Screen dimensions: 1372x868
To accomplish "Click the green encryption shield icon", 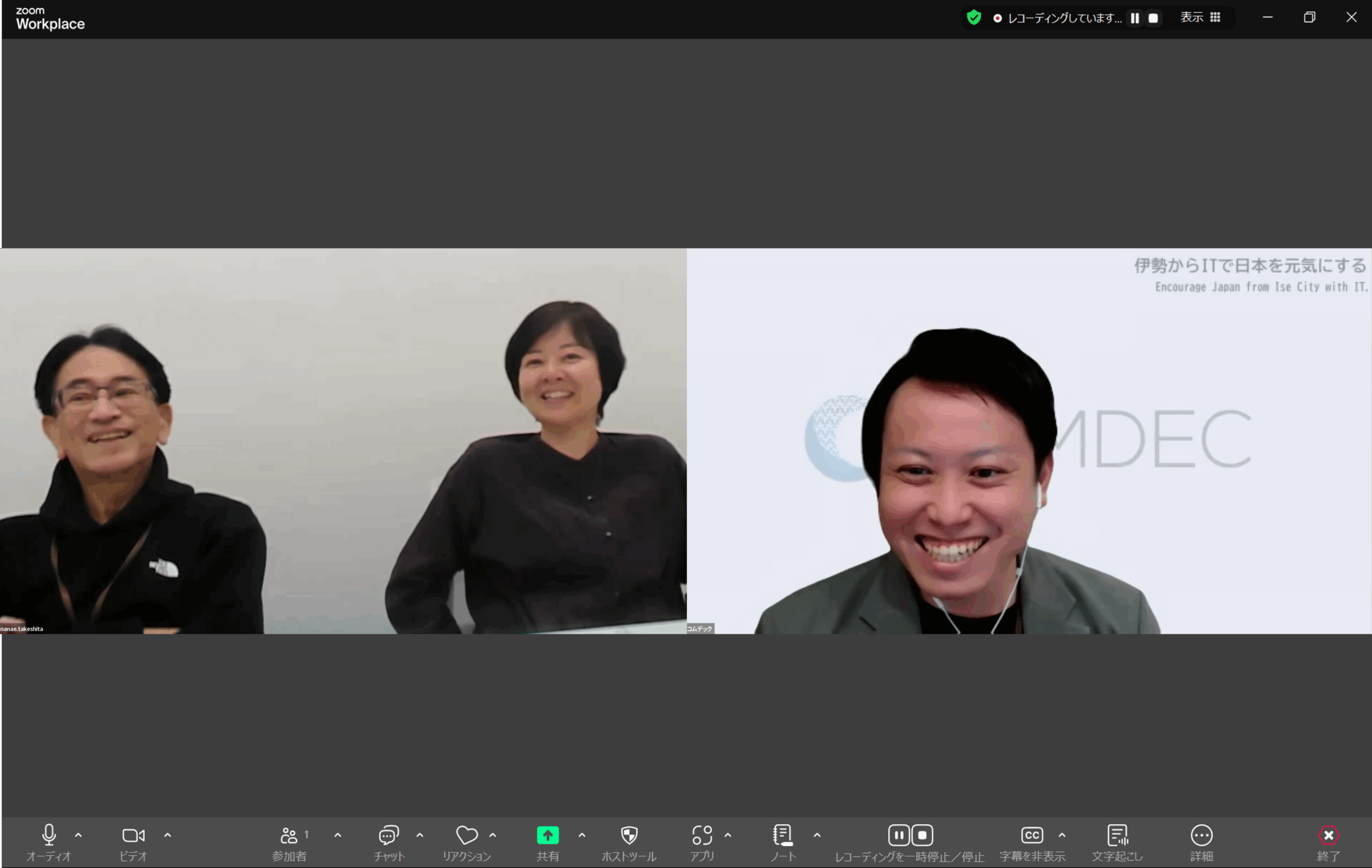I will [x=974, y=18].
